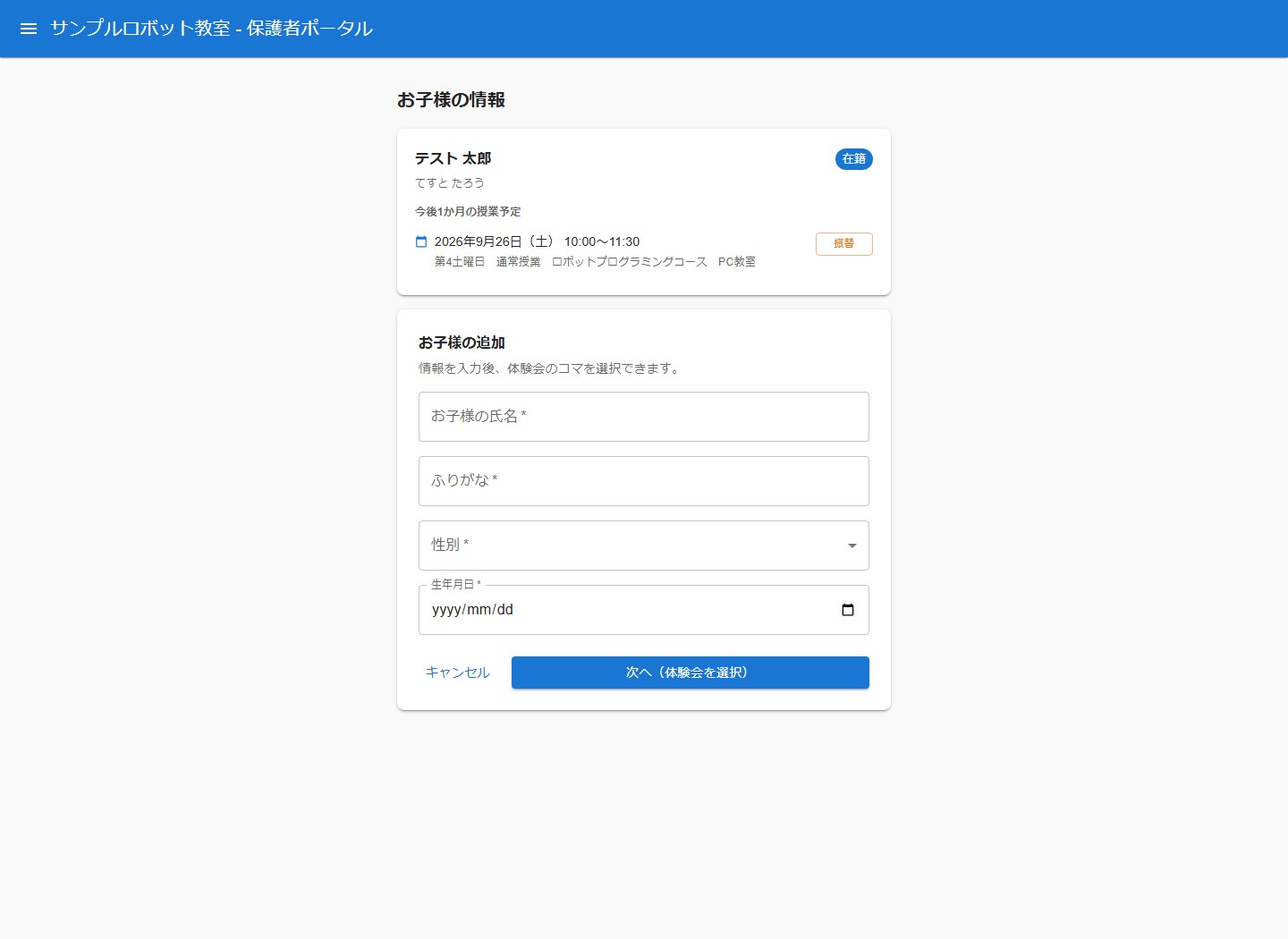The image size is (1288, 939).
Task: Click the 生年月日 date field
Action: (x=644, y=610)
